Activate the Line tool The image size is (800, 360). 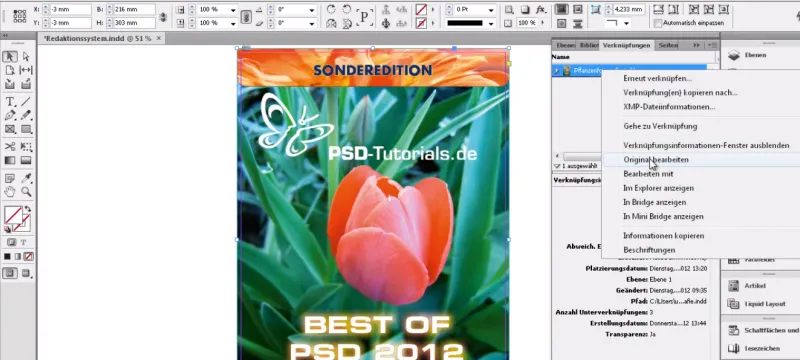pyautogui.click(x=26, y=102)
